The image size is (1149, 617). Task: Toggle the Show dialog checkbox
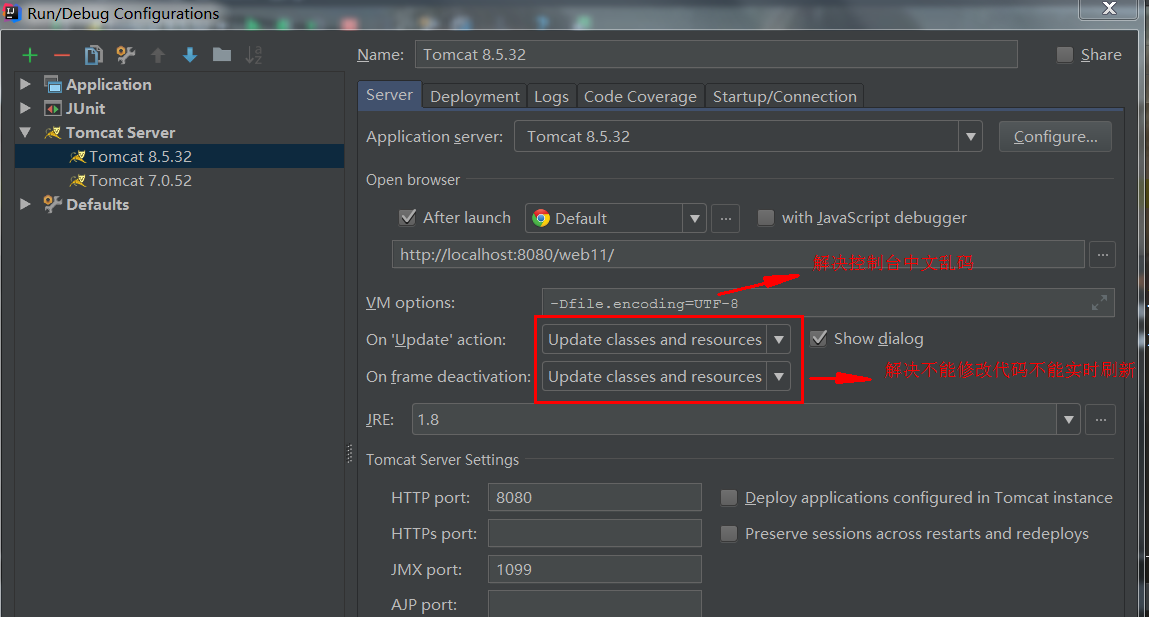(819, 339)
